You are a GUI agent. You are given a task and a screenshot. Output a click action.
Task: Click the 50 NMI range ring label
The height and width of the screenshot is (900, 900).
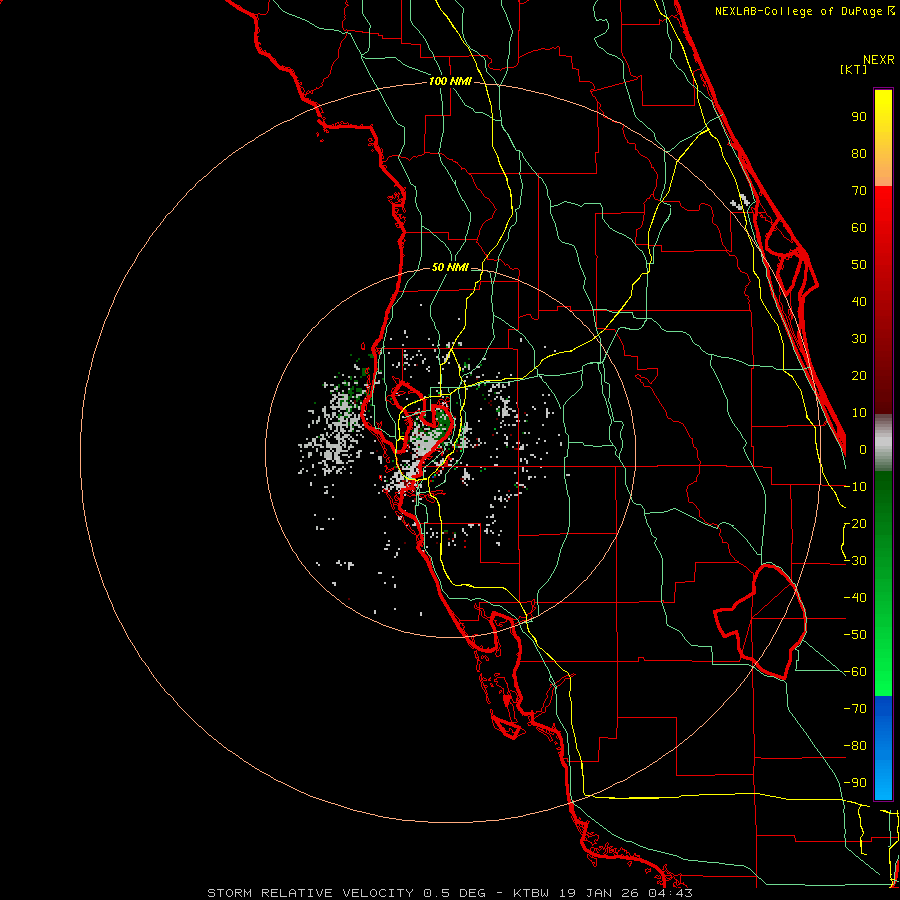click(450, 267)
